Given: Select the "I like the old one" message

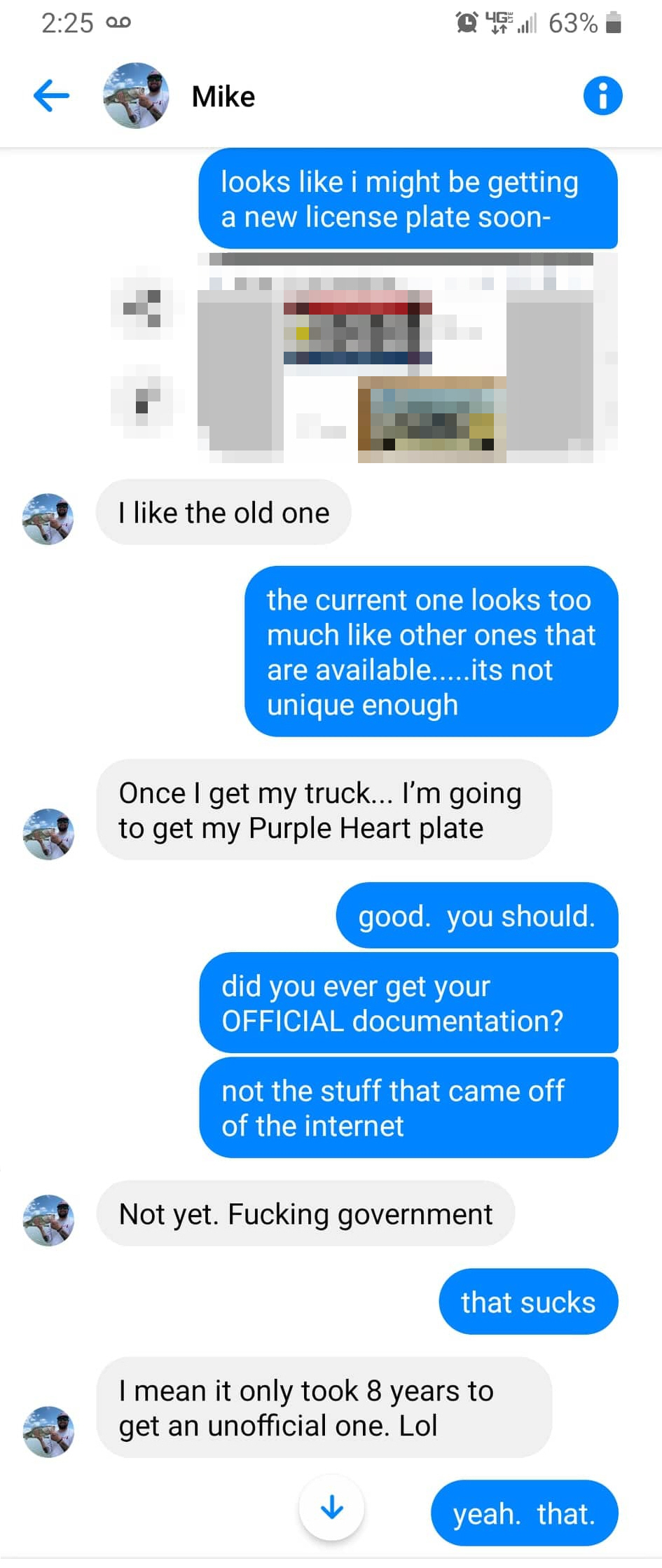Looking at the screenshot, I should tap(223, 513).
